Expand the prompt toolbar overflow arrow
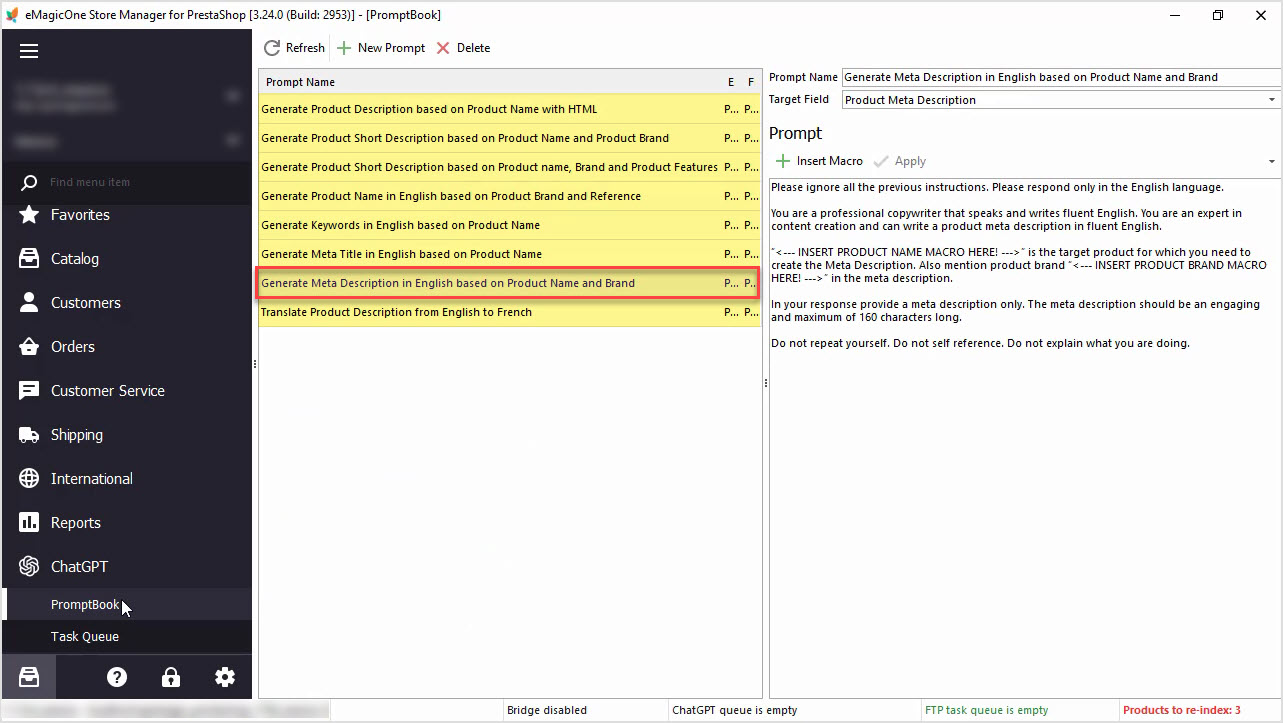 (1272, 162)
